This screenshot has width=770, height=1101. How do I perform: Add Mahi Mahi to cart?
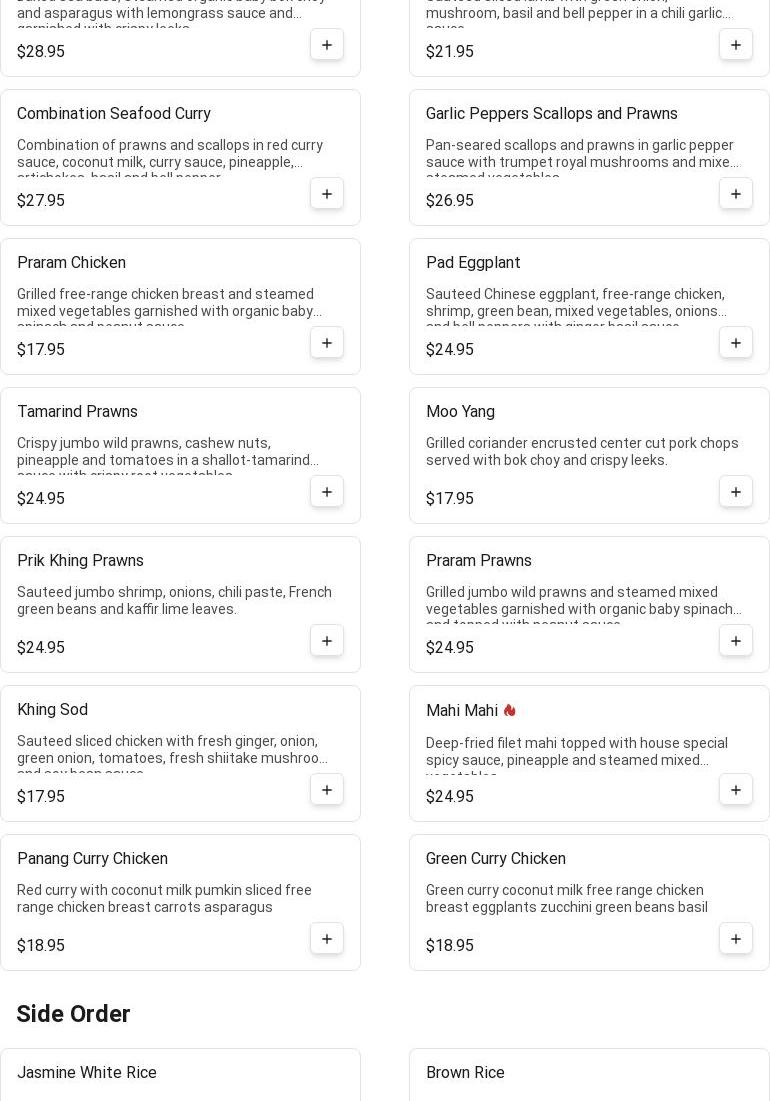click(736, 790)
